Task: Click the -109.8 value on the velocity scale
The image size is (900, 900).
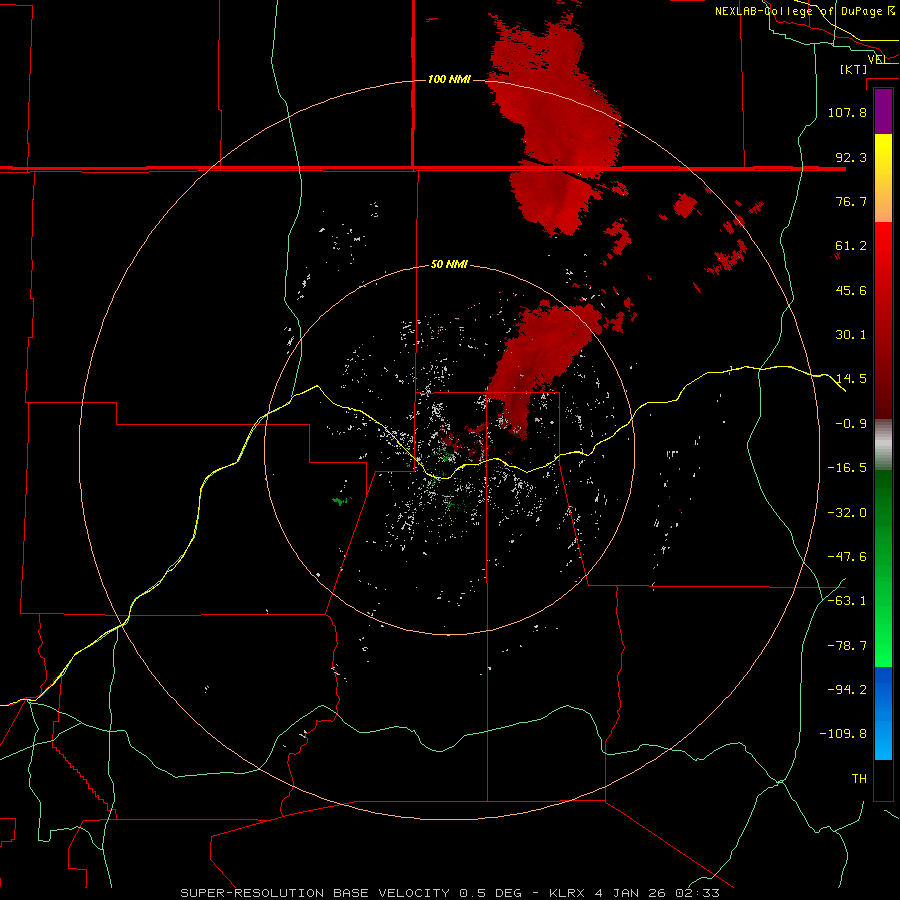Action: click(x=843, y=734)
